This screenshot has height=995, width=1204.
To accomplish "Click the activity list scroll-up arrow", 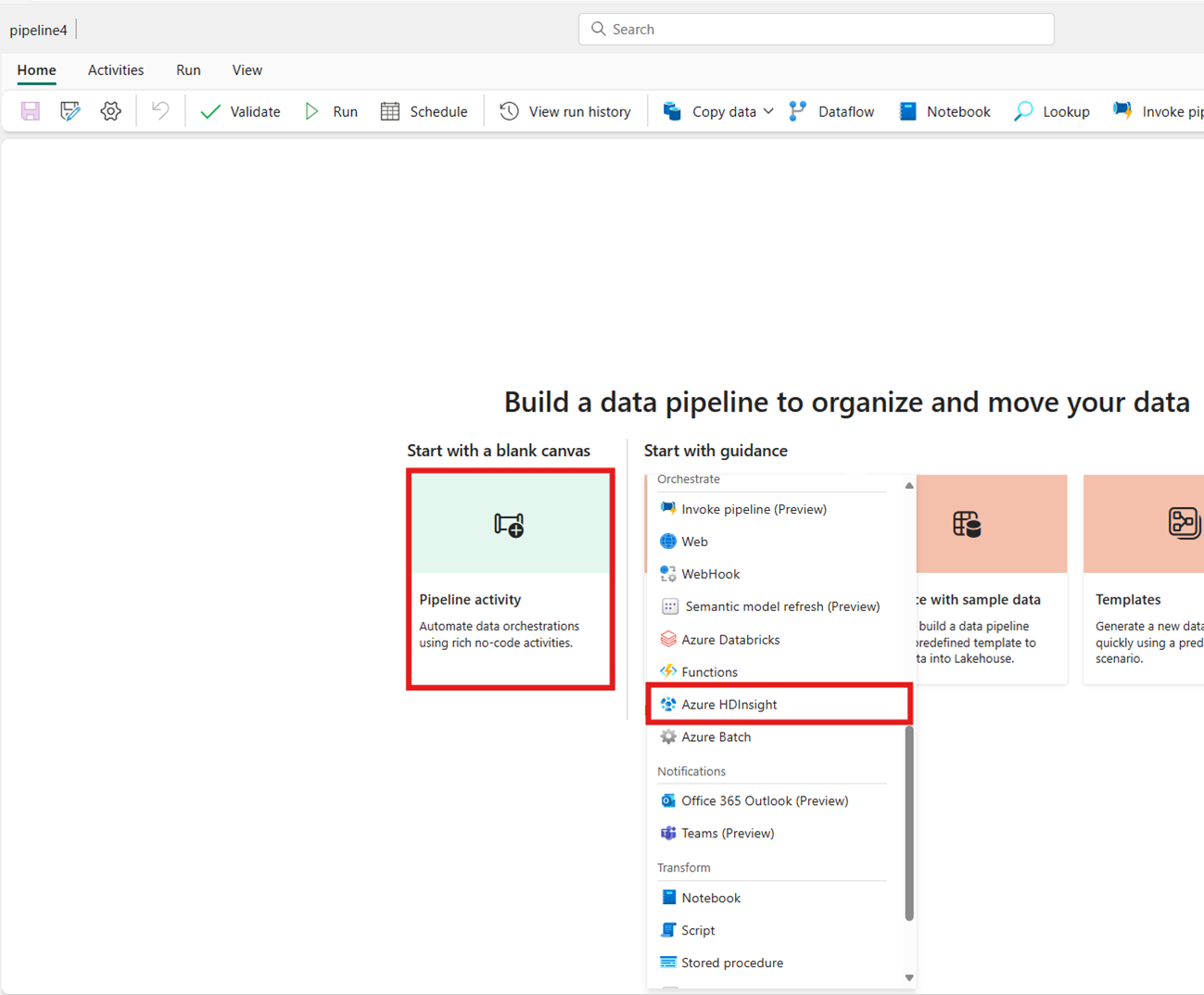I will tap(909, 486).
